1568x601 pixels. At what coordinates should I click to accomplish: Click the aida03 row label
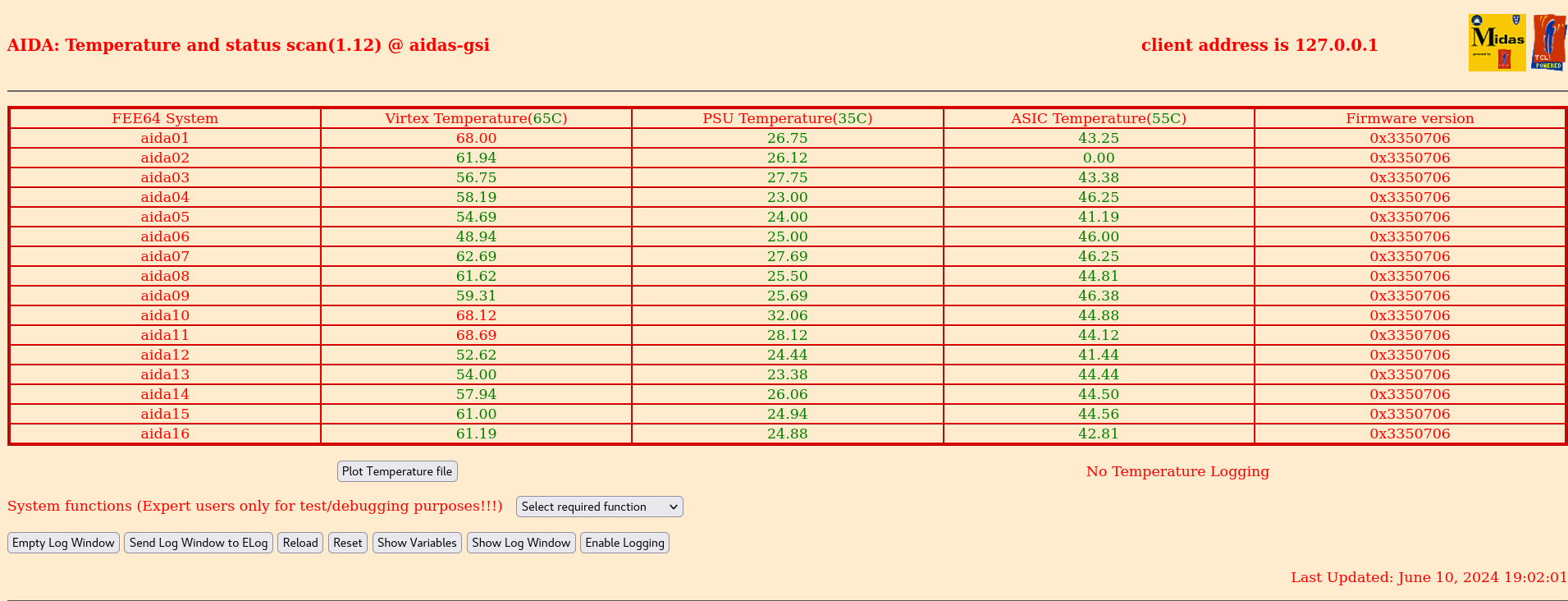(x=165, y=177)
